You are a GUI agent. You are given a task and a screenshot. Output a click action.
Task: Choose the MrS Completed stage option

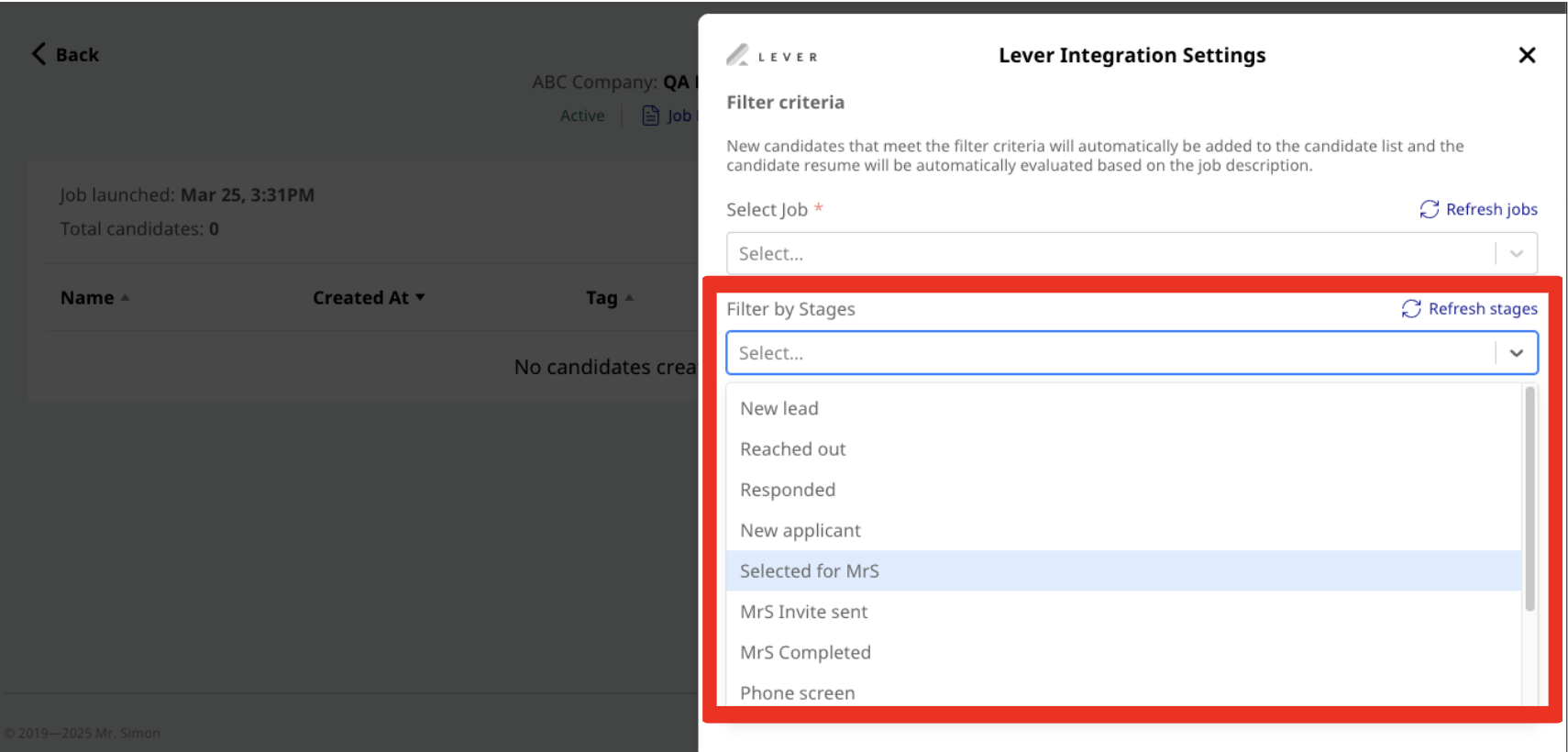(x=1124, y=652)
